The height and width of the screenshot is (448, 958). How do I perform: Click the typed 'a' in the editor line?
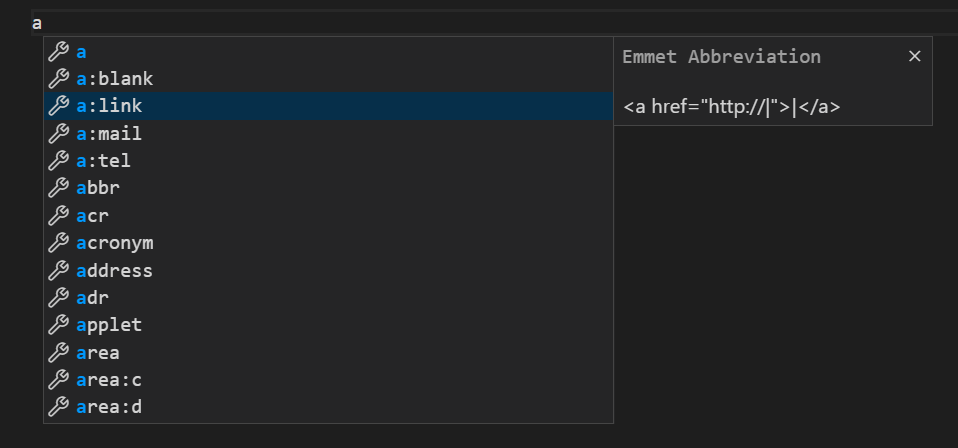(37, 24)
